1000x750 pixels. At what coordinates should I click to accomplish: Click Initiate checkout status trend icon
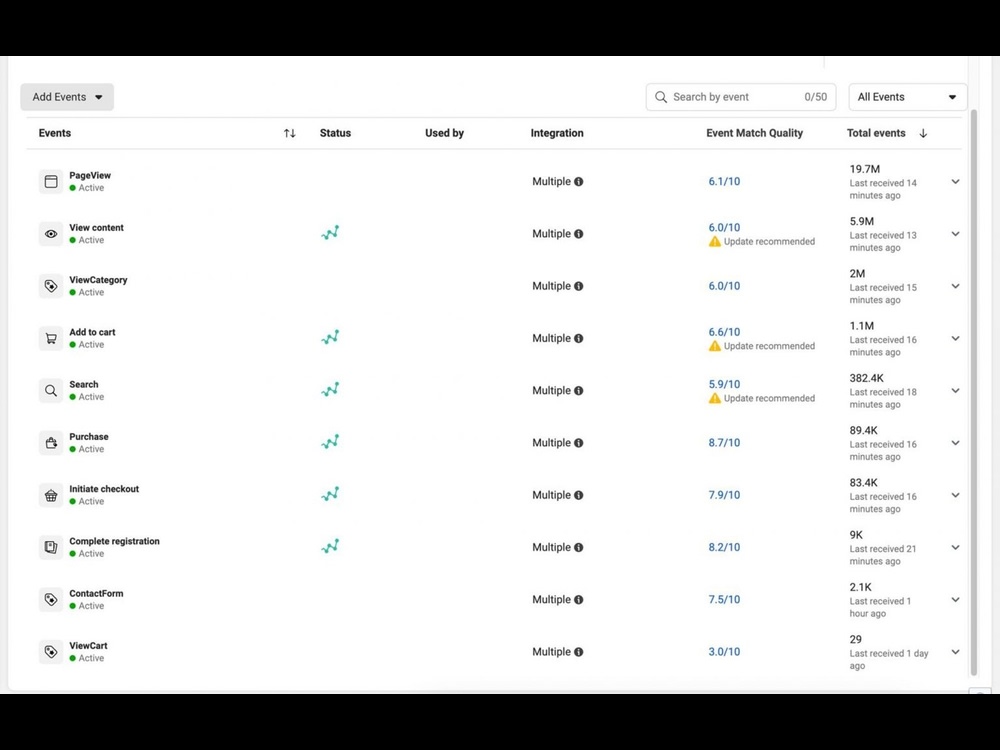tap(330, 494)
